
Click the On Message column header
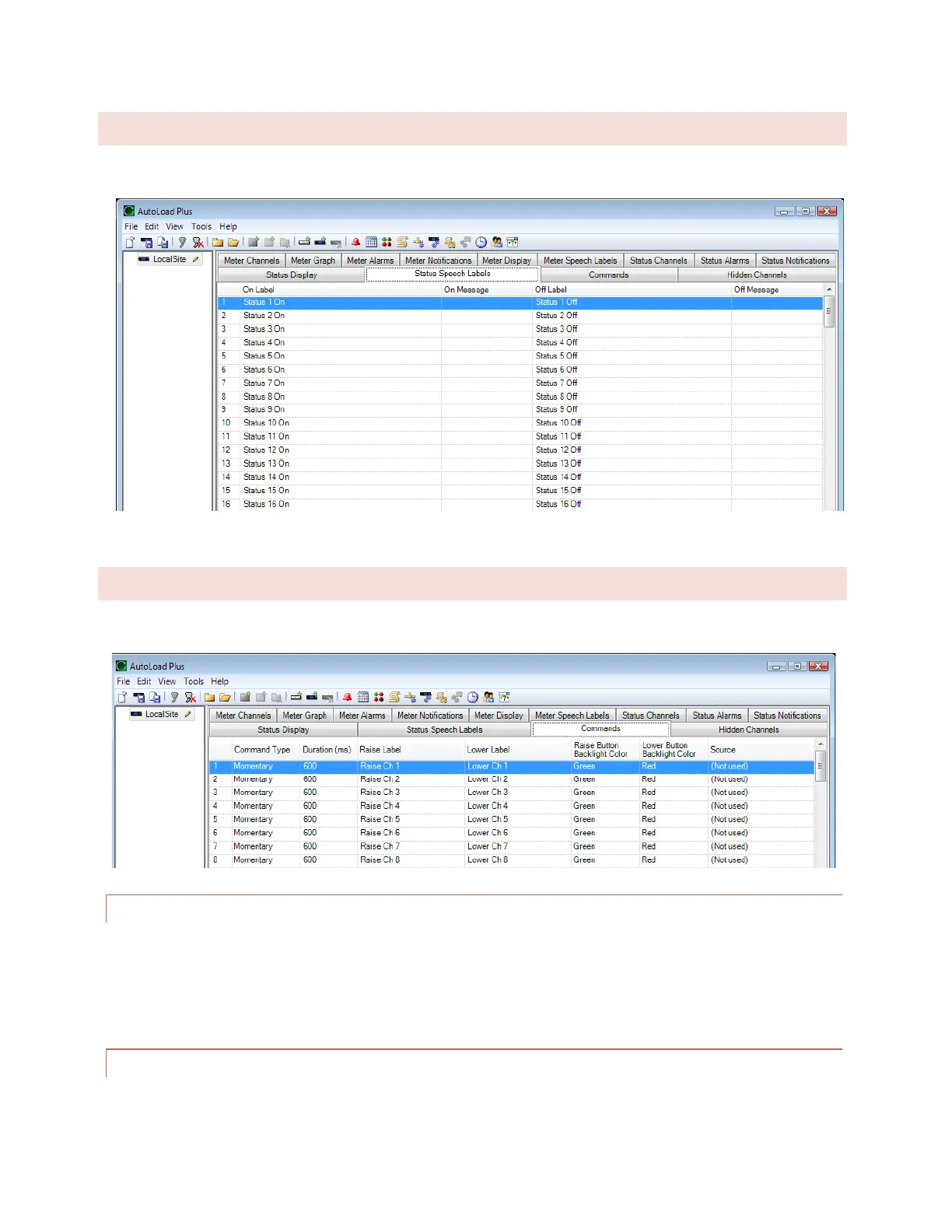click(x=487, y=289)
